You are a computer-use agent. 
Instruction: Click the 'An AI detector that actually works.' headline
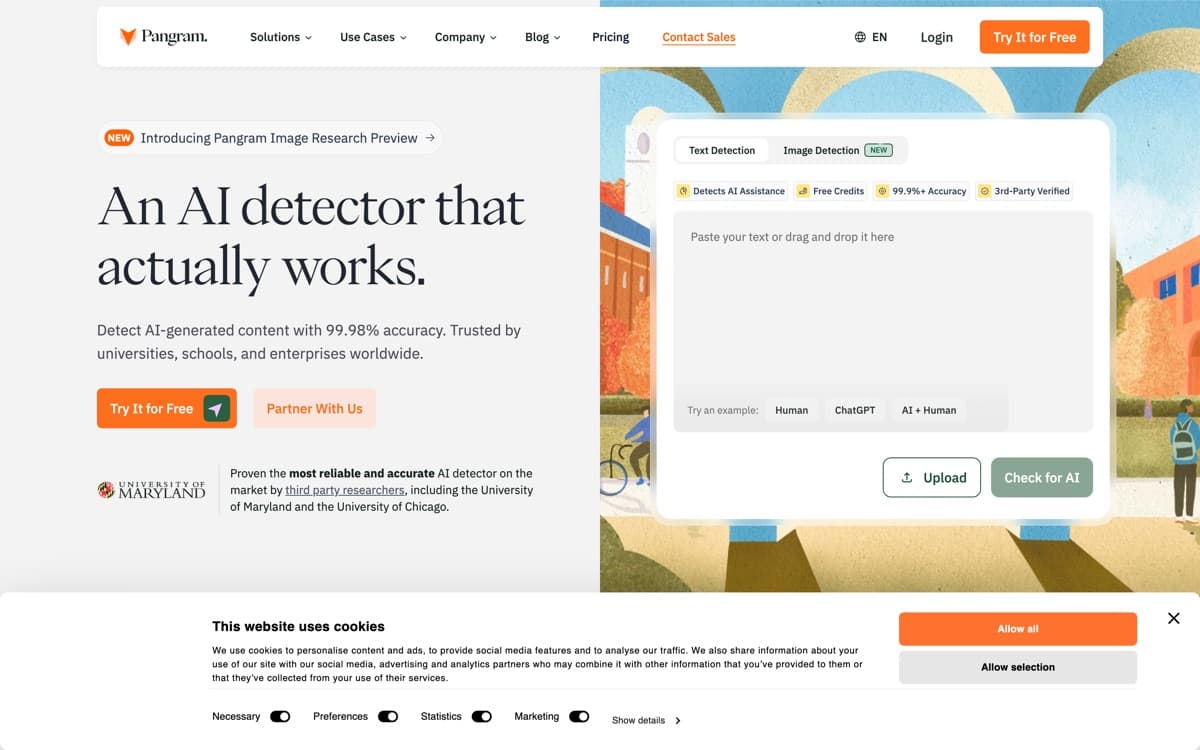(x=311, y=236)
